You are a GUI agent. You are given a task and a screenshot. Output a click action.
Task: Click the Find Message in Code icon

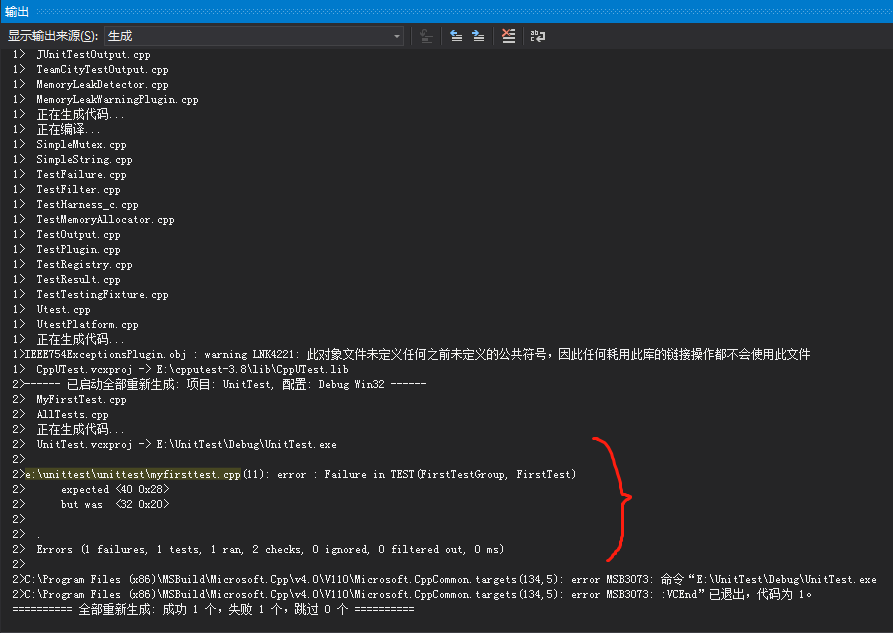pos(426,36)
